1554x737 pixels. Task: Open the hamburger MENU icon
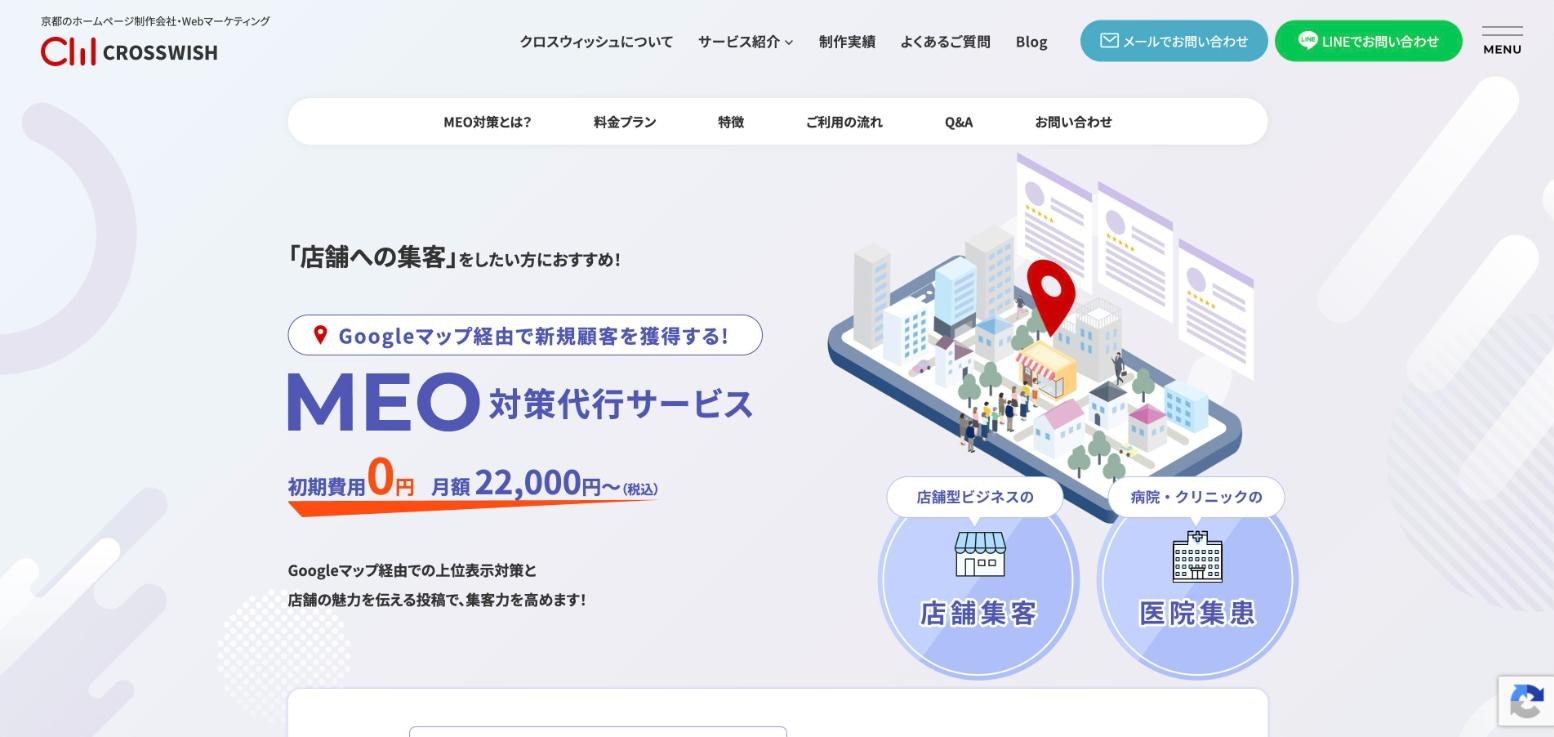click(x=1502, y=41)
